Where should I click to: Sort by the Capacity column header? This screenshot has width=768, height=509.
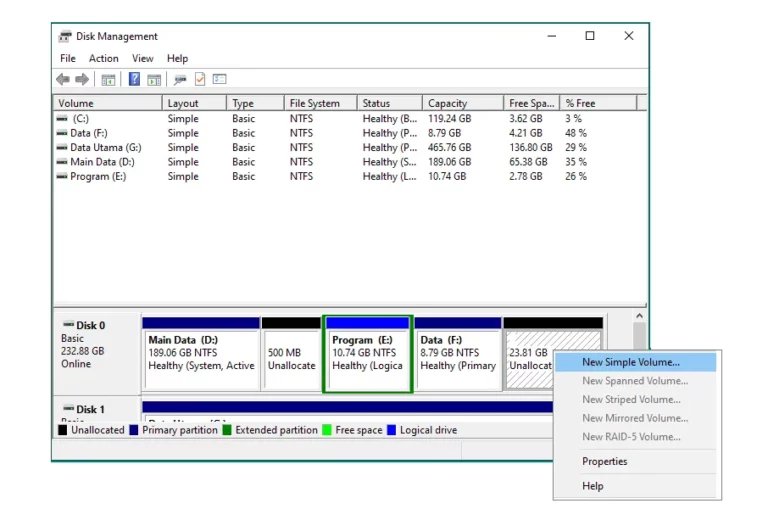point(463,103)
